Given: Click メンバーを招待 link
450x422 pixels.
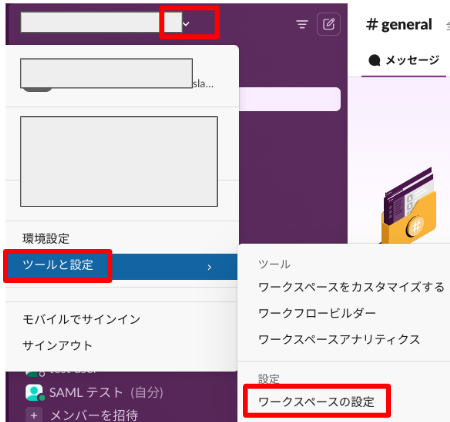Looking at the screenshot, I should click(x=94, y=415).
